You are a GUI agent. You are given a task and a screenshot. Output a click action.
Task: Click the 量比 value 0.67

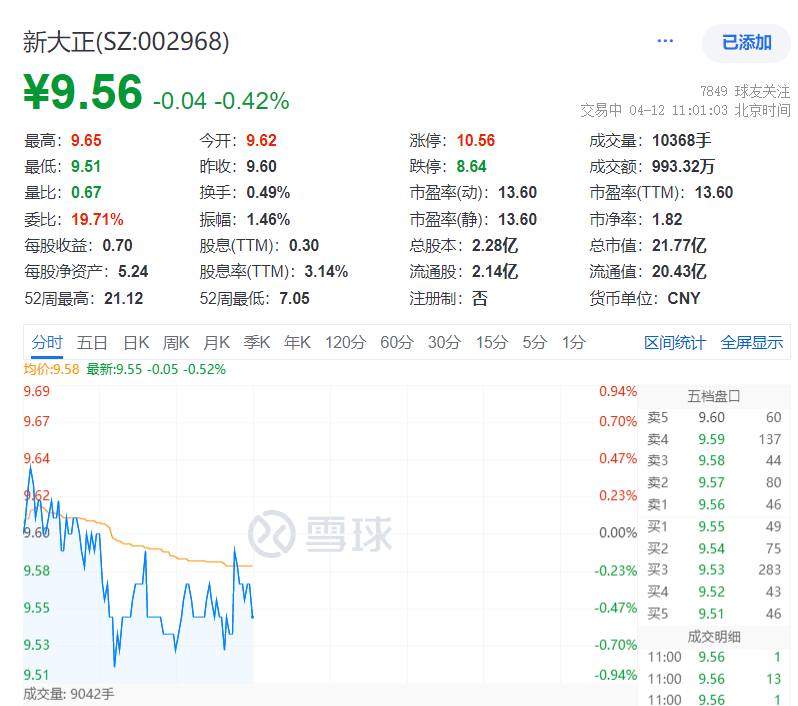[x=86, y=192]
